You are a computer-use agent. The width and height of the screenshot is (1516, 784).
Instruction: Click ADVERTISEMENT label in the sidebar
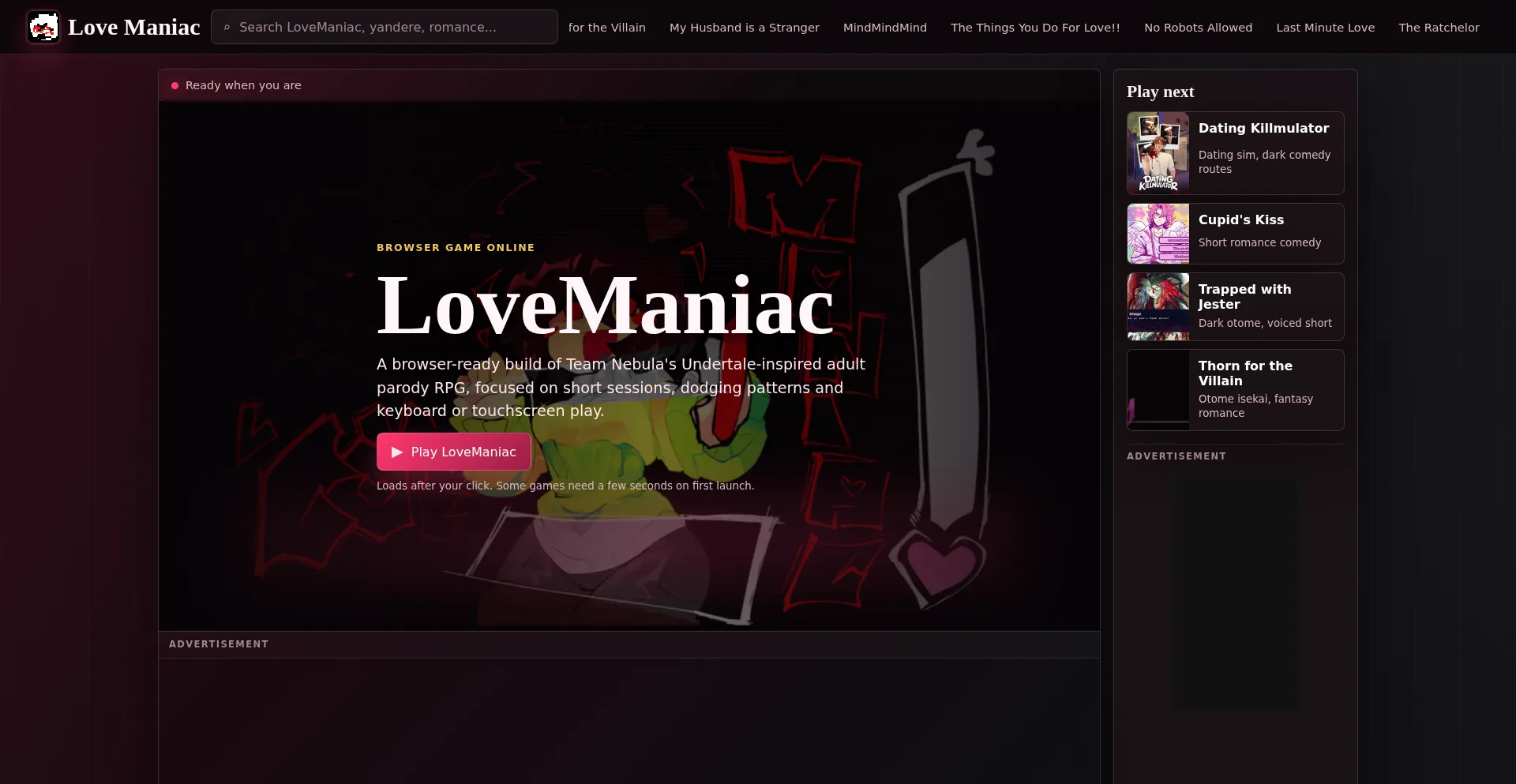tap(1176, 456)
